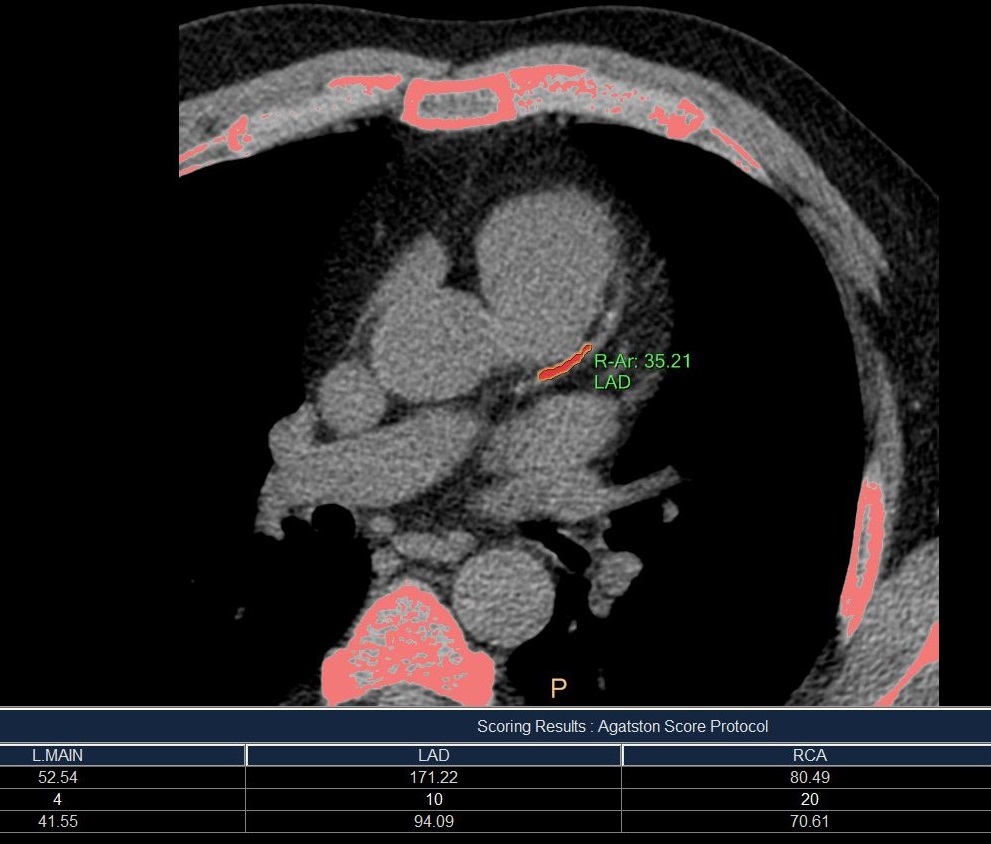
Task: Select the LAD column header in table
Action: click(x=434, y=755)
